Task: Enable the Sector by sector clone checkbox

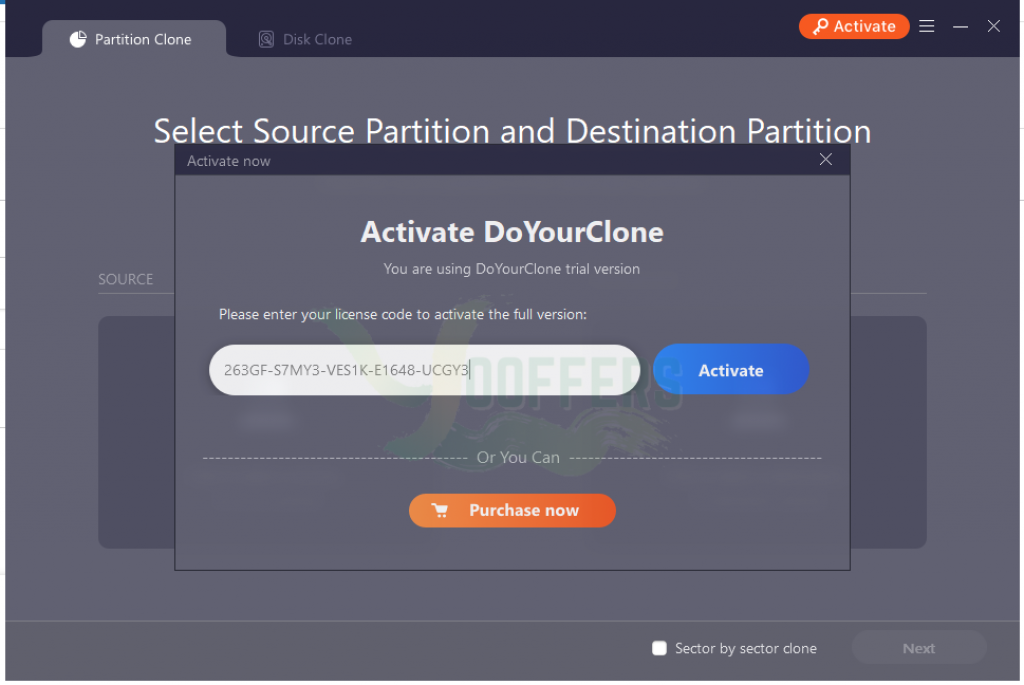Action: tap(659, 648)
